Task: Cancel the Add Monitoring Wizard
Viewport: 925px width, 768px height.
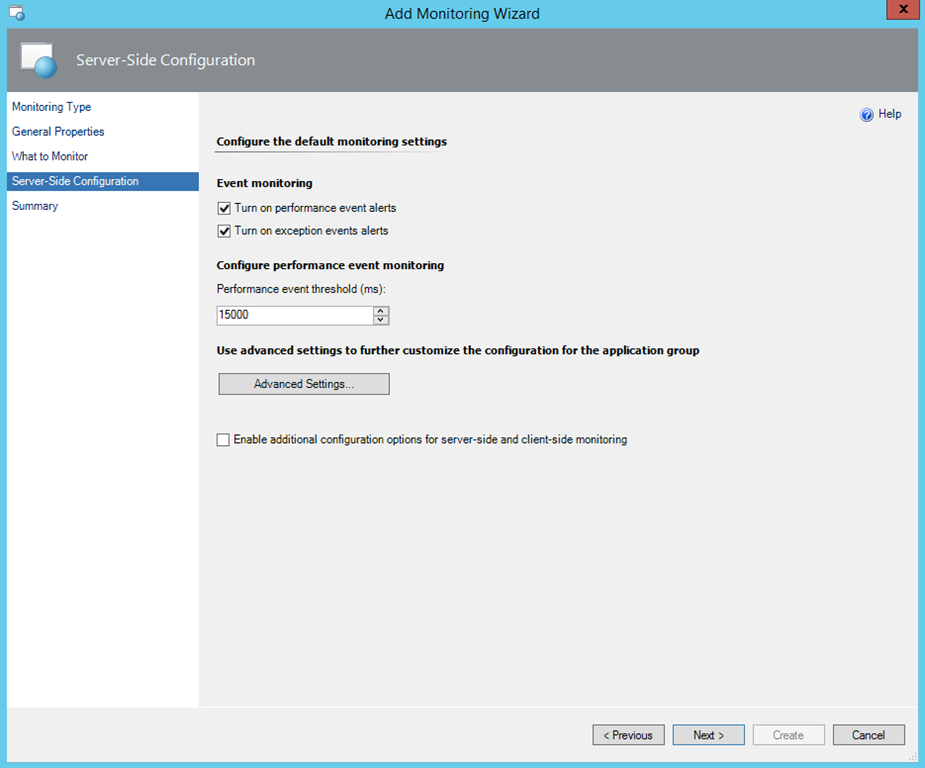Action: pyautogui.click(x=868, y=735)
